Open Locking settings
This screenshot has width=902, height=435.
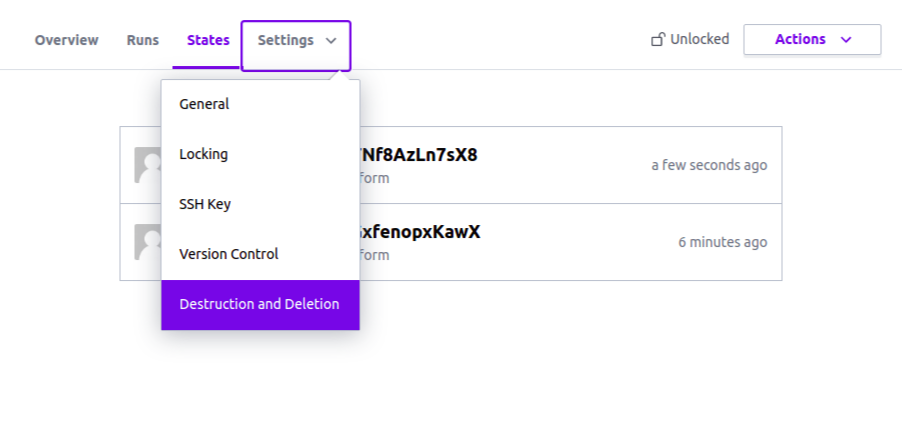pos(261,154)
